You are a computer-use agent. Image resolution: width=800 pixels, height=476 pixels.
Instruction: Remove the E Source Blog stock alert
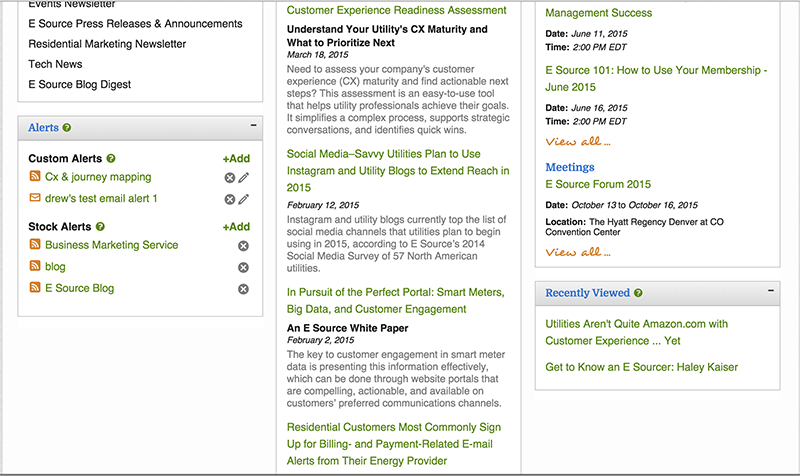(243, 289)
